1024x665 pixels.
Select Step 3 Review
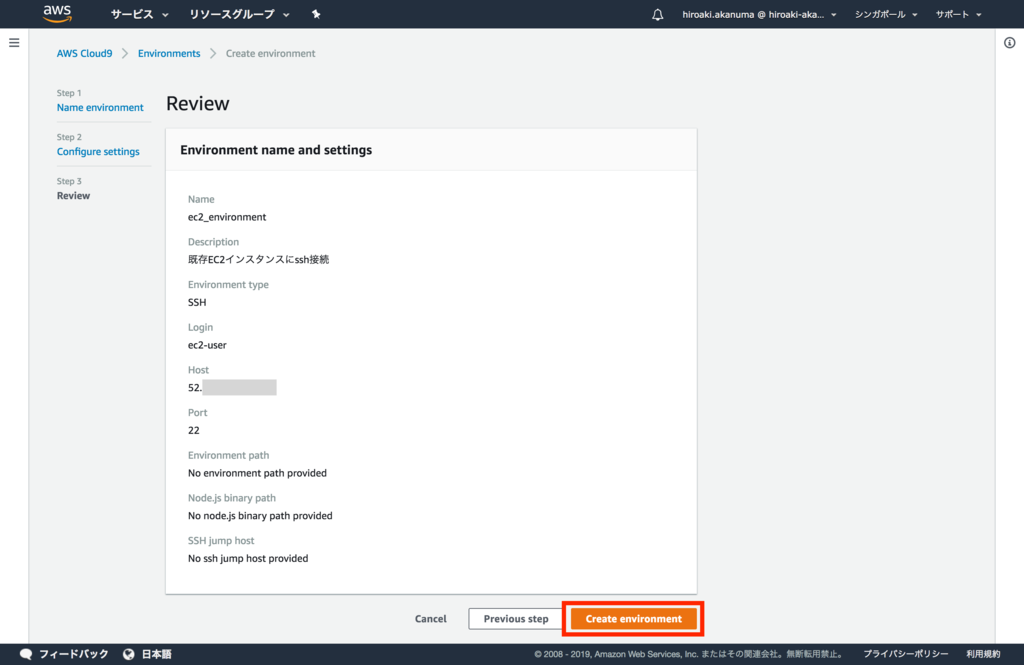[73, 195]
